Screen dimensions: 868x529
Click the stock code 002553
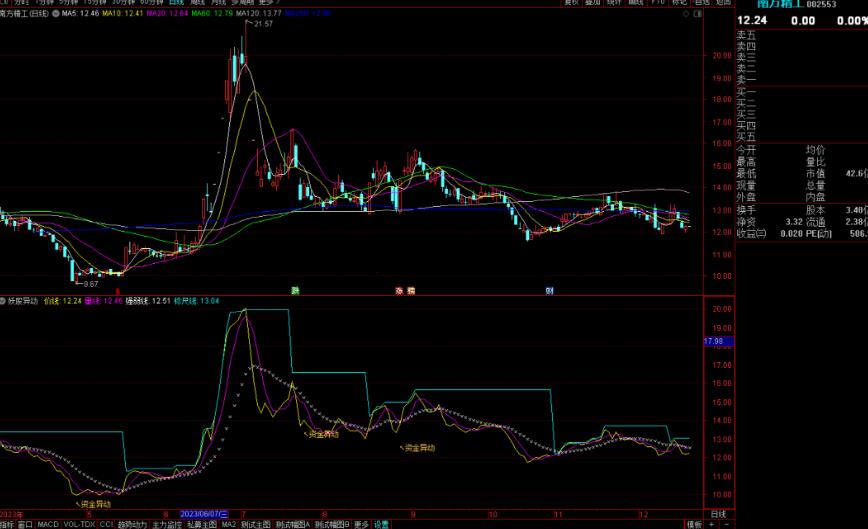(822, 4)
